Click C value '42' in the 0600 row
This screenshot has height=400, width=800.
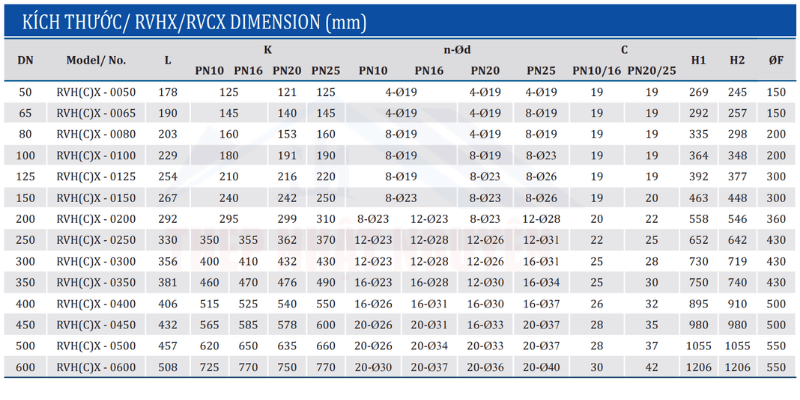(x=652, y=367)
